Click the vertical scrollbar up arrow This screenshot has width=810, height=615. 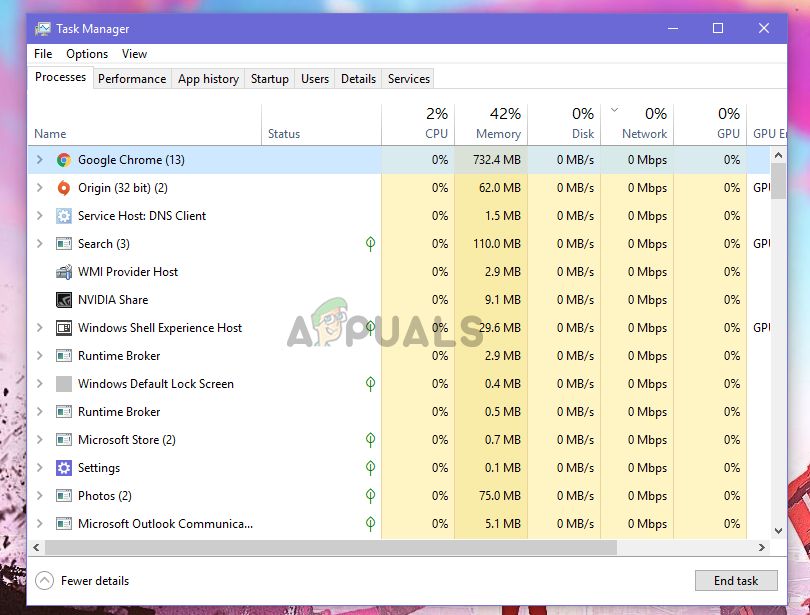tap(778, 155)
